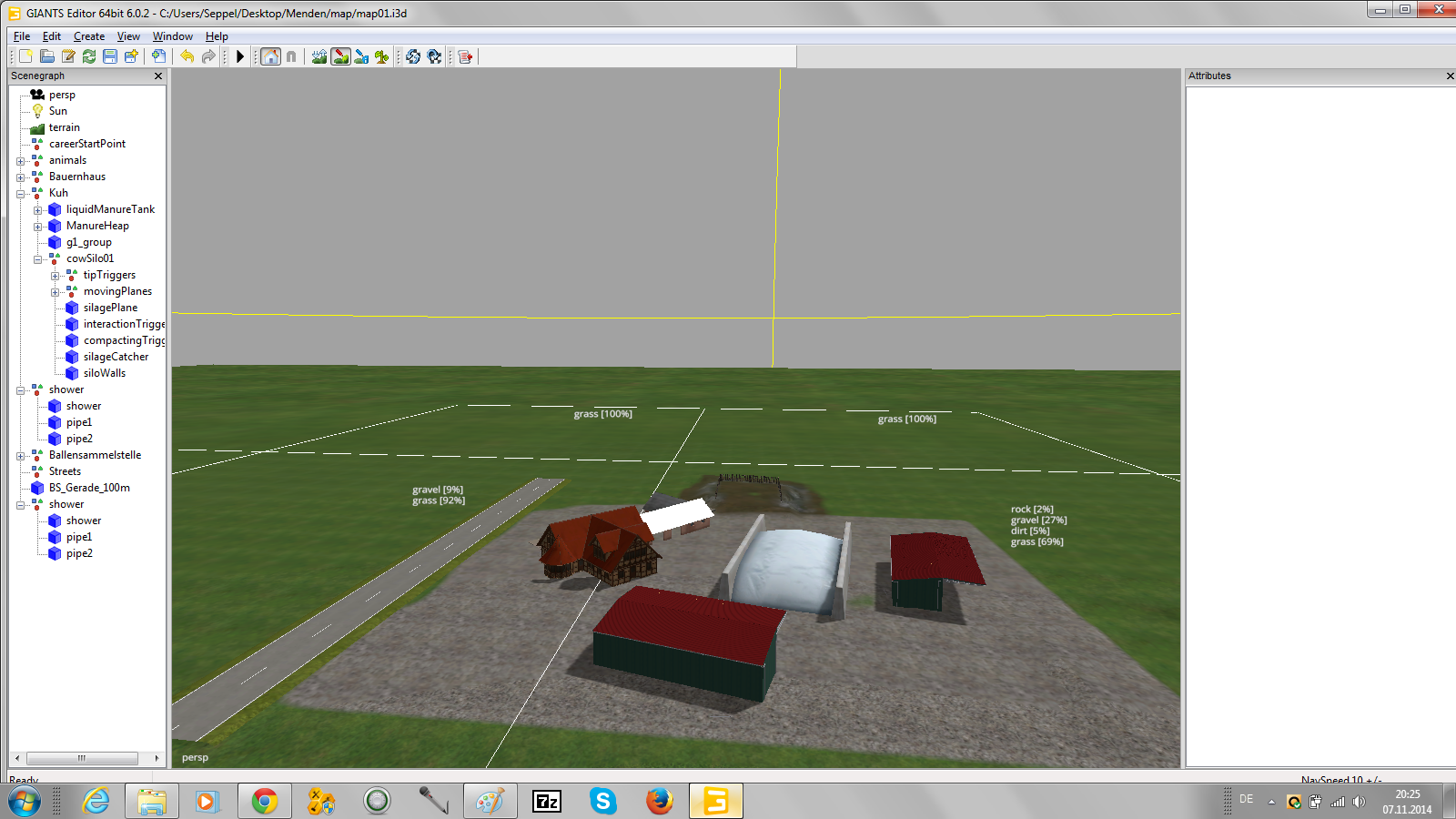Open Firefox from the taskbar

pyautogui.click(x=659, y=801)
